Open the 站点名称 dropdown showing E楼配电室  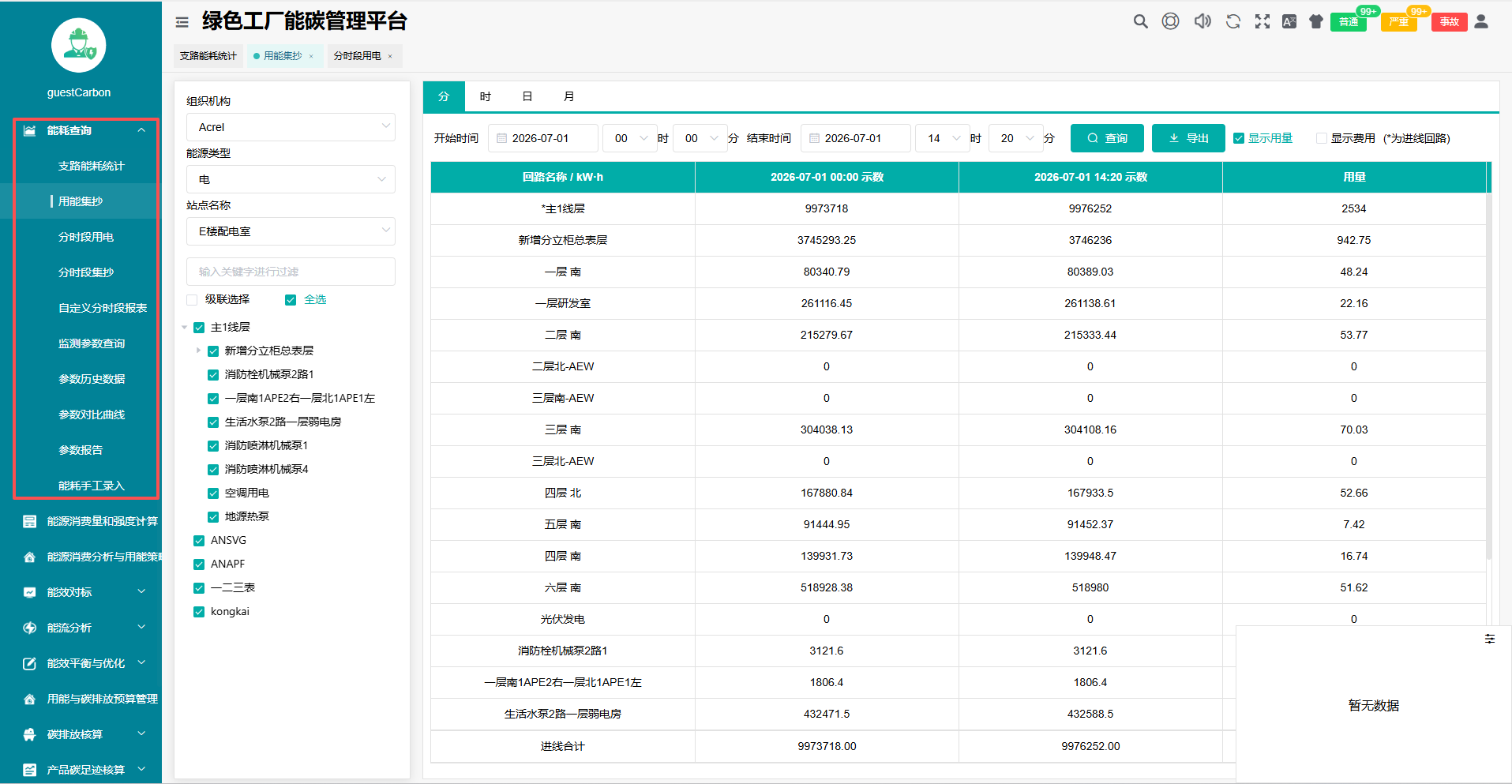(291, 231)
